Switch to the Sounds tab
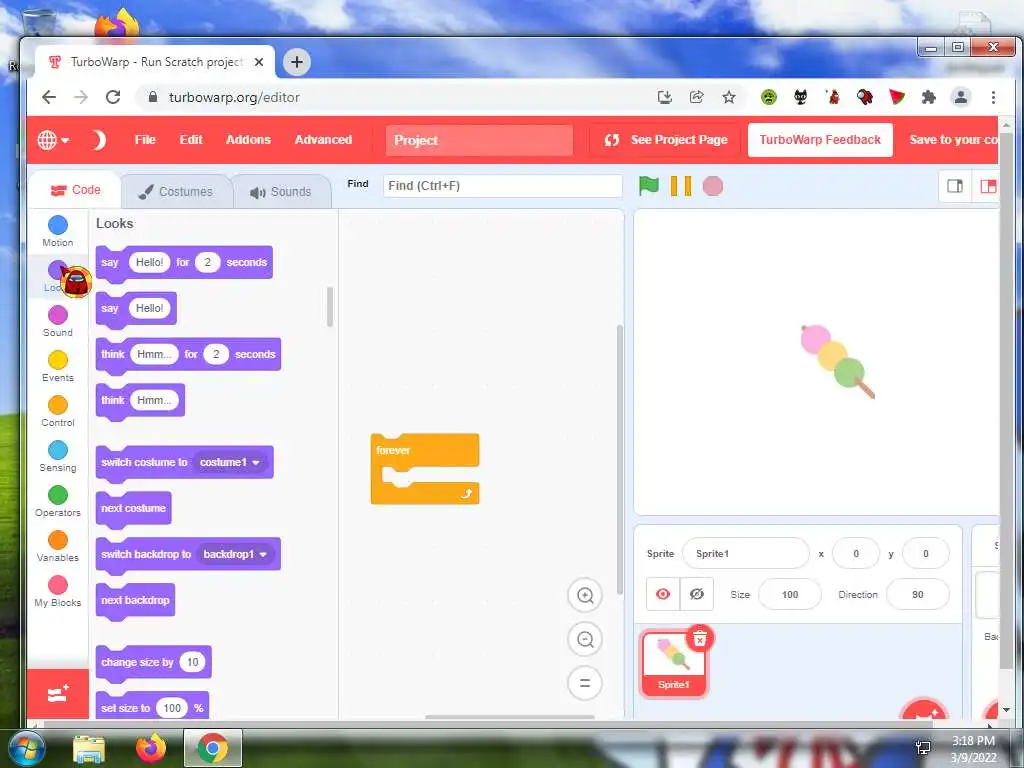The height and width of the screenshot is (768, 1024). (x=281, y=191)
